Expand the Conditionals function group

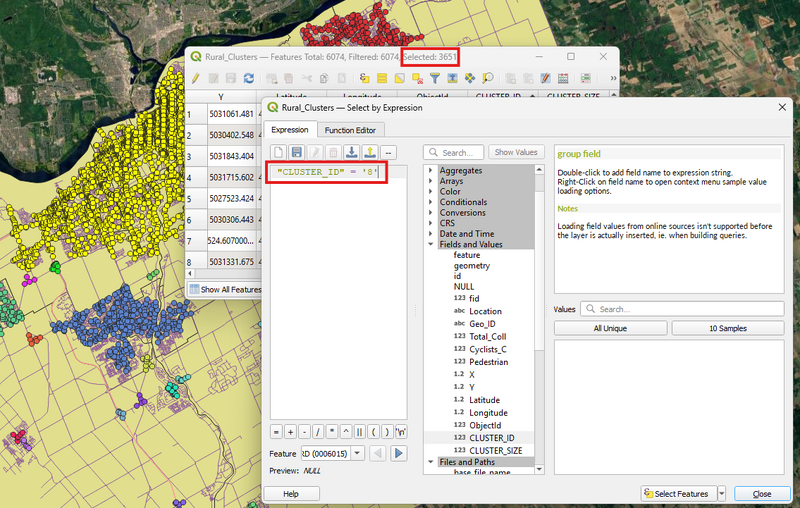[431, 202]
